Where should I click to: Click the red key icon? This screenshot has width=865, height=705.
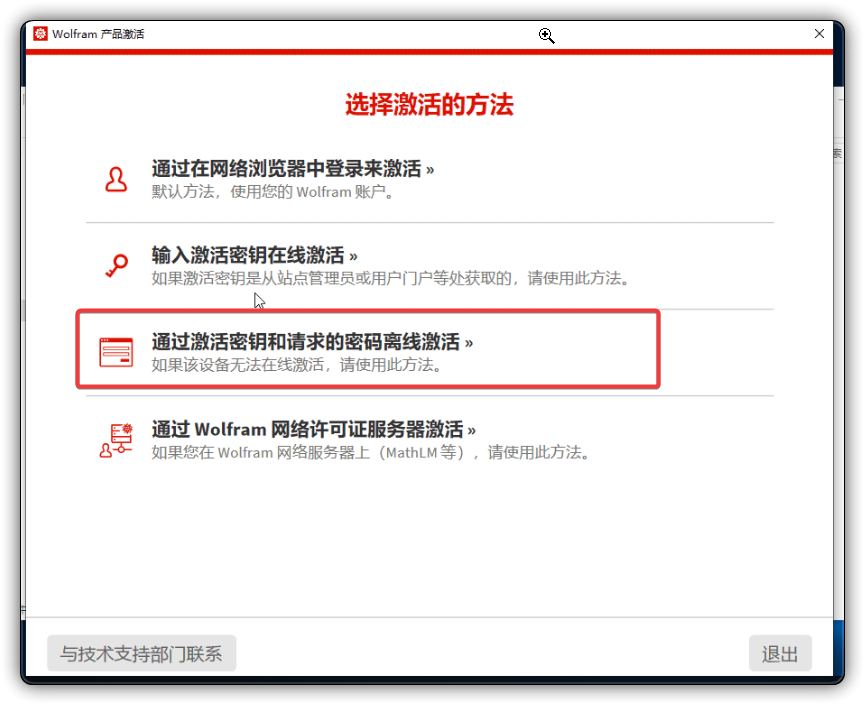(116, 266)
